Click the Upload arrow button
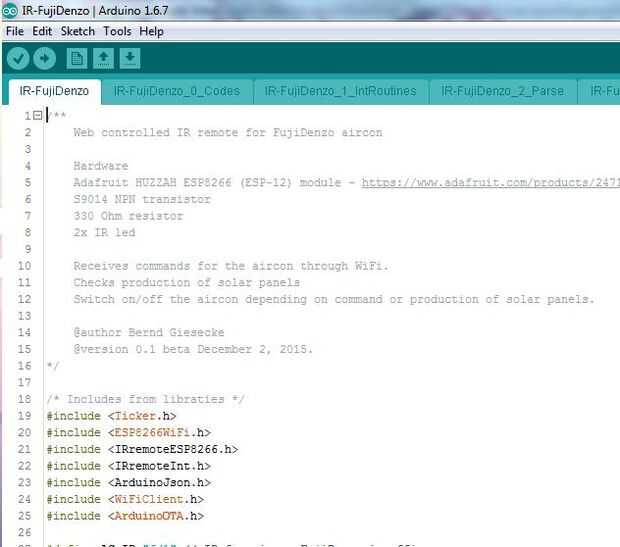Screen dimensions: 620x547 pos(44,59)
